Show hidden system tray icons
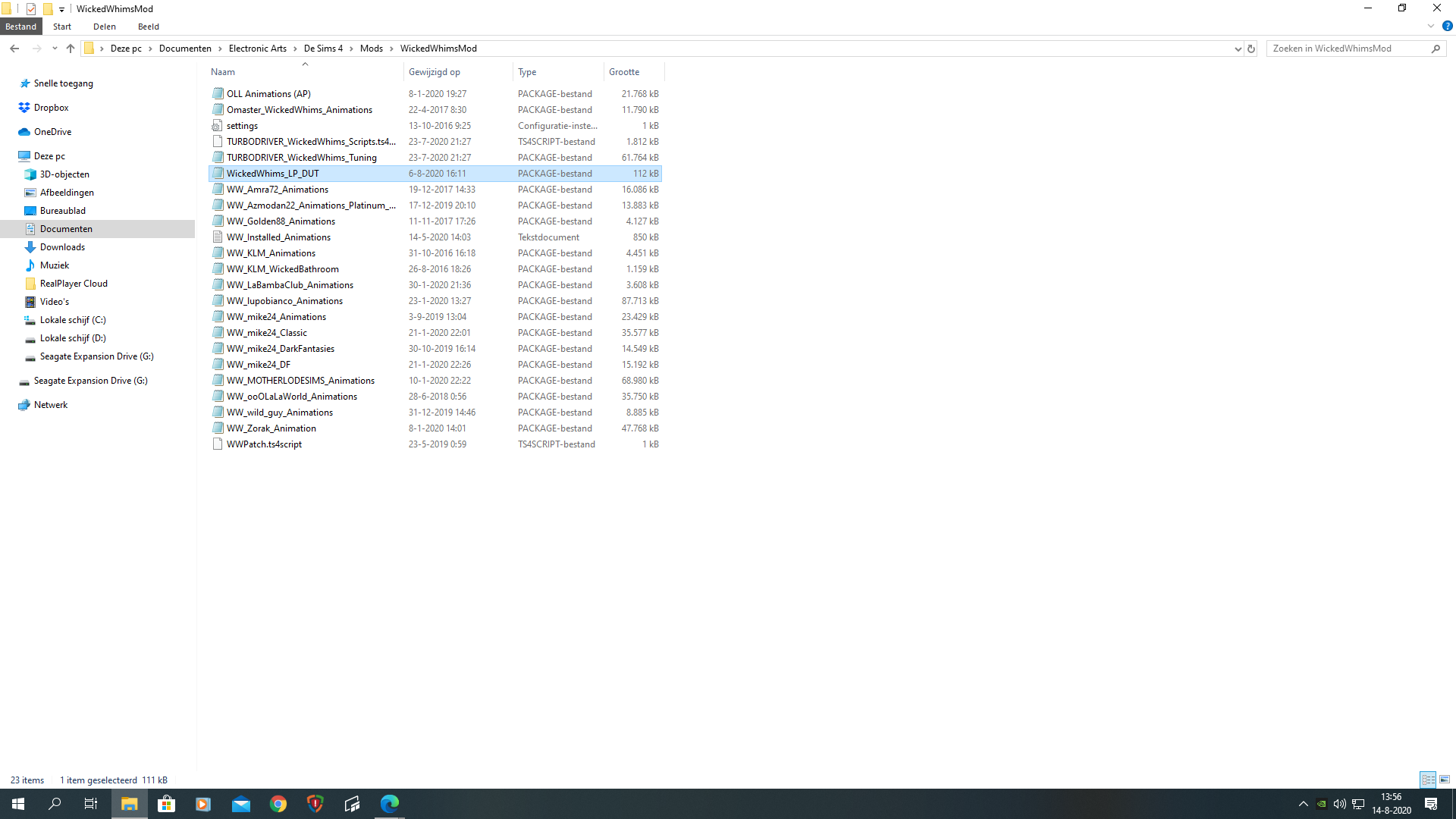 click(1303, 804)
